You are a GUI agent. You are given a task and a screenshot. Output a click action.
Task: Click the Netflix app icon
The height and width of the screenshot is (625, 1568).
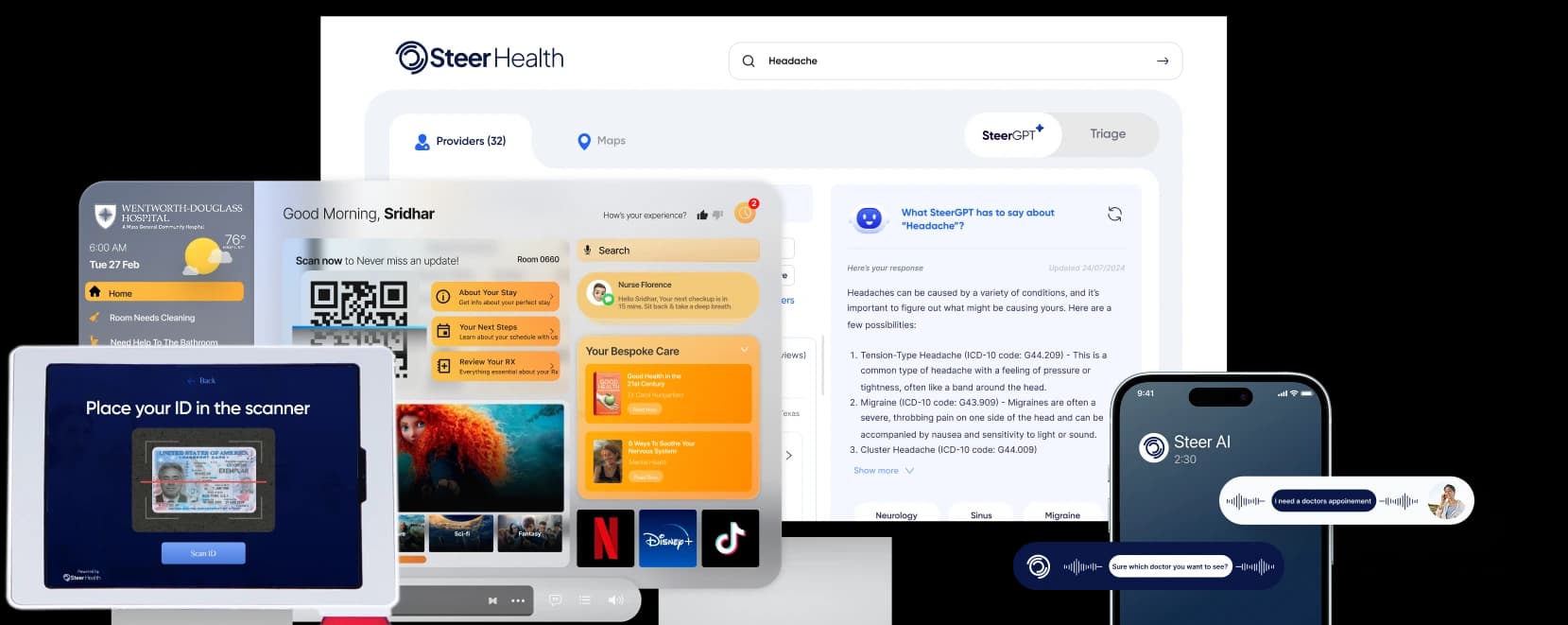(x=605, y=539)
